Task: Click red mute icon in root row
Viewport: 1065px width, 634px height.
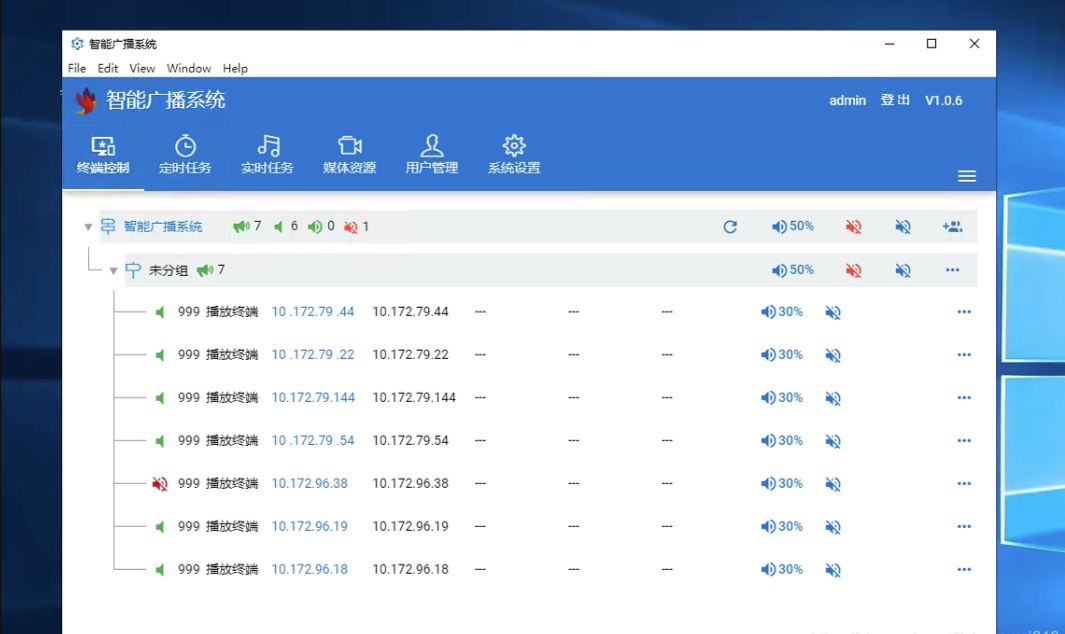Action: pyautogui.click(x=853, y=226)
